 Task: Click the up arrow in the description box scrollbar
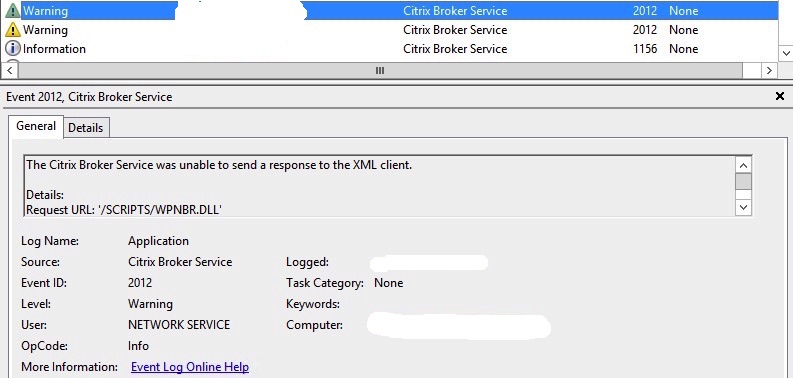[x=743, y=165]
